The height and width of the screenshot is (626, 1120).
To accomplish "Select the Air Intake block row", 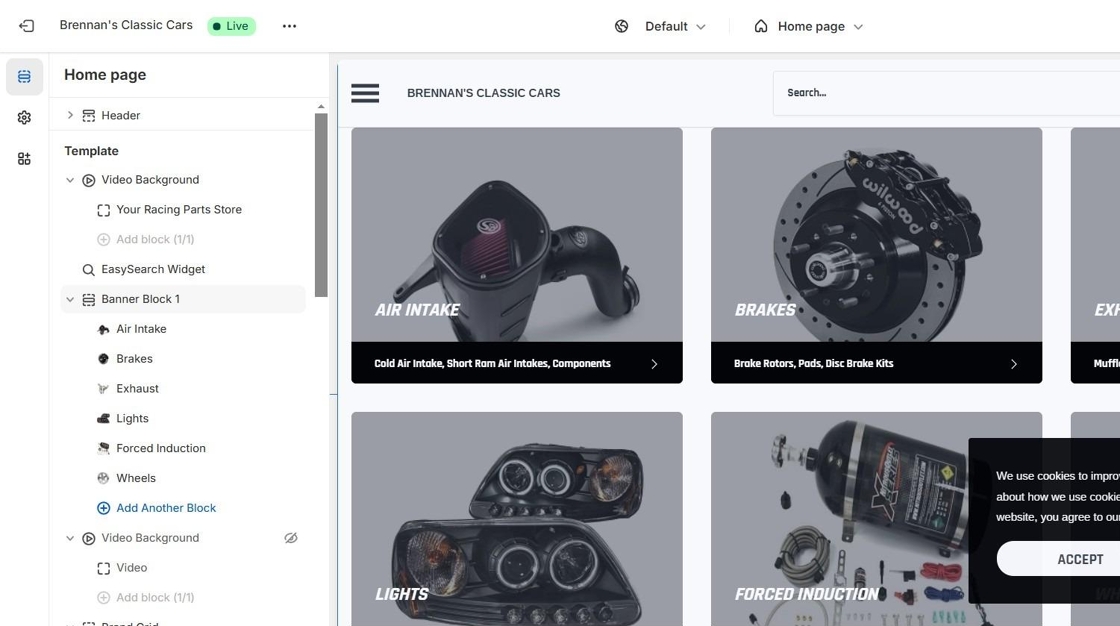I will (184, 329).
